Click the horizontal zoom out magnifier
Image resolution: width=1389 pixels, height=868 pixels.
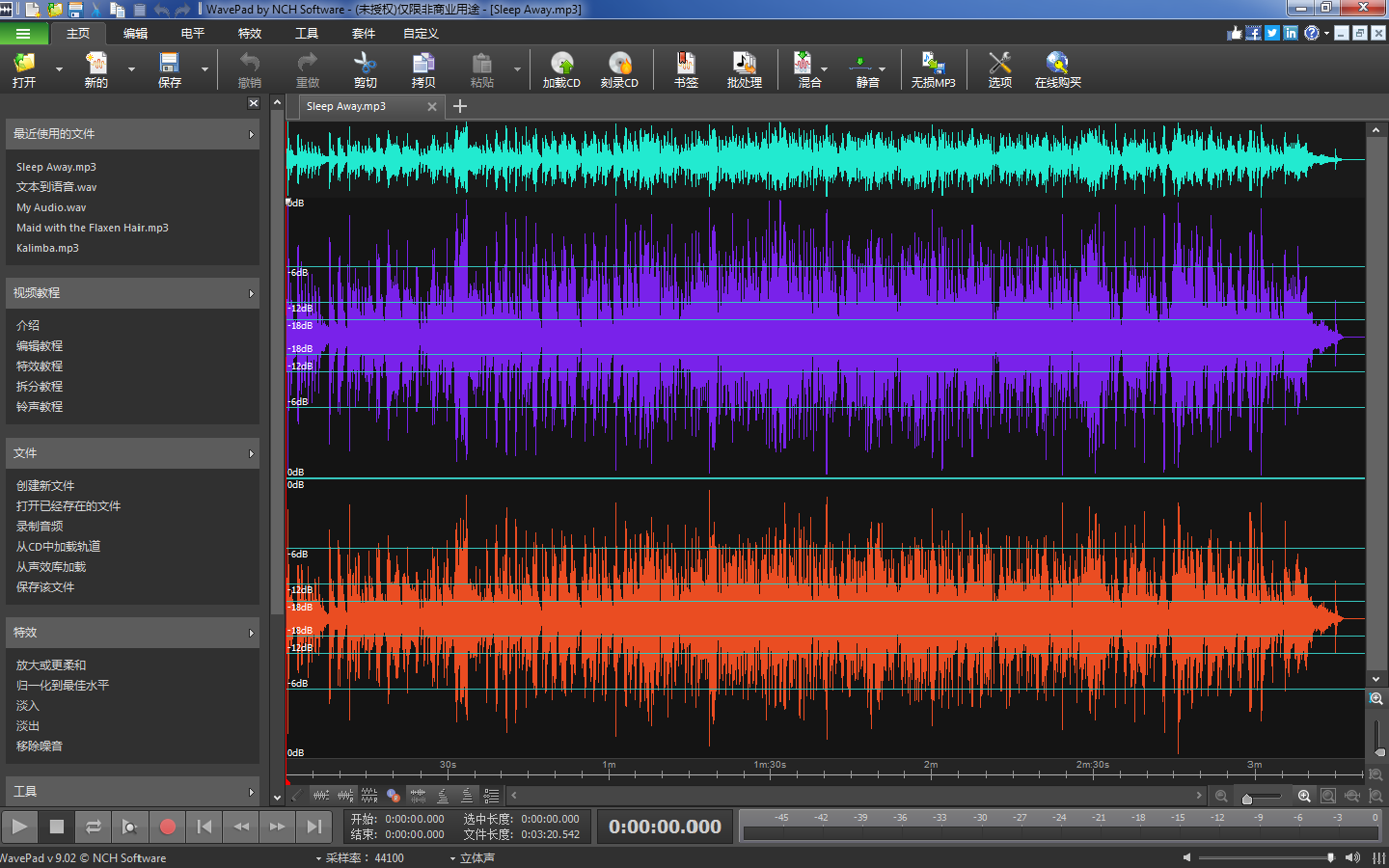tap(1221, 796)
